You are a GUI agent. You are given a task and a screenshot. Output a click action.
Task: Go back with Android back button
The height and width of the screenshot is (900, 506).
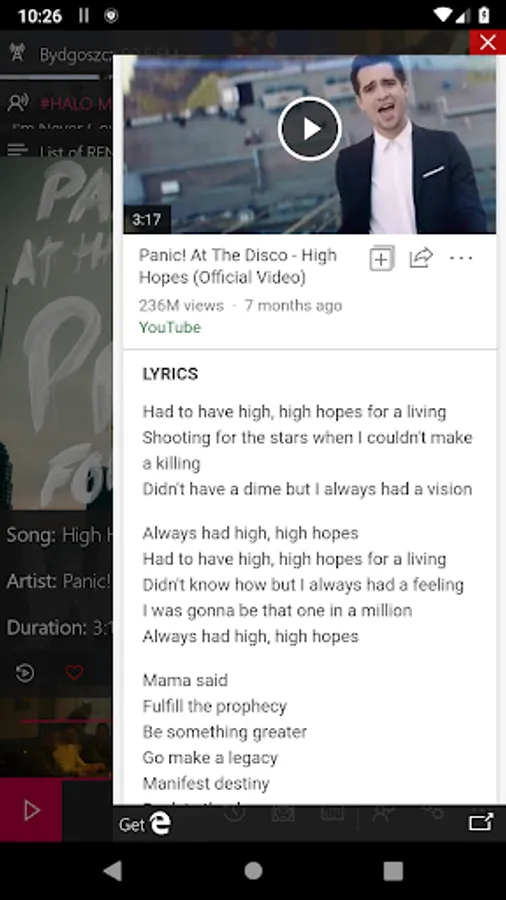click(112, 871)
